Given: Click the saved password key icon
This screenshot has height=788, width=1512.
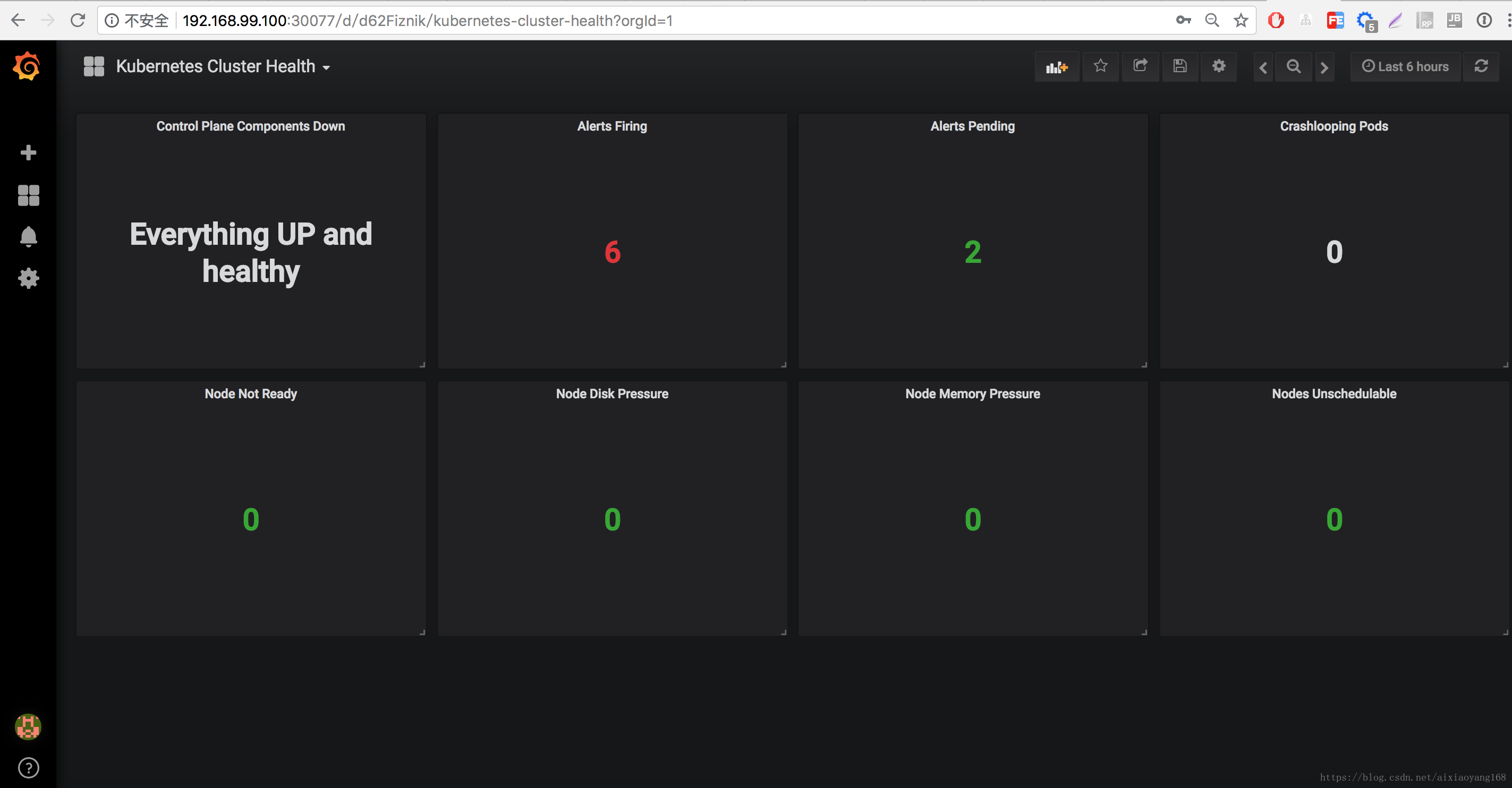Looking at the screenshot, I should (x=1183, y=21).
